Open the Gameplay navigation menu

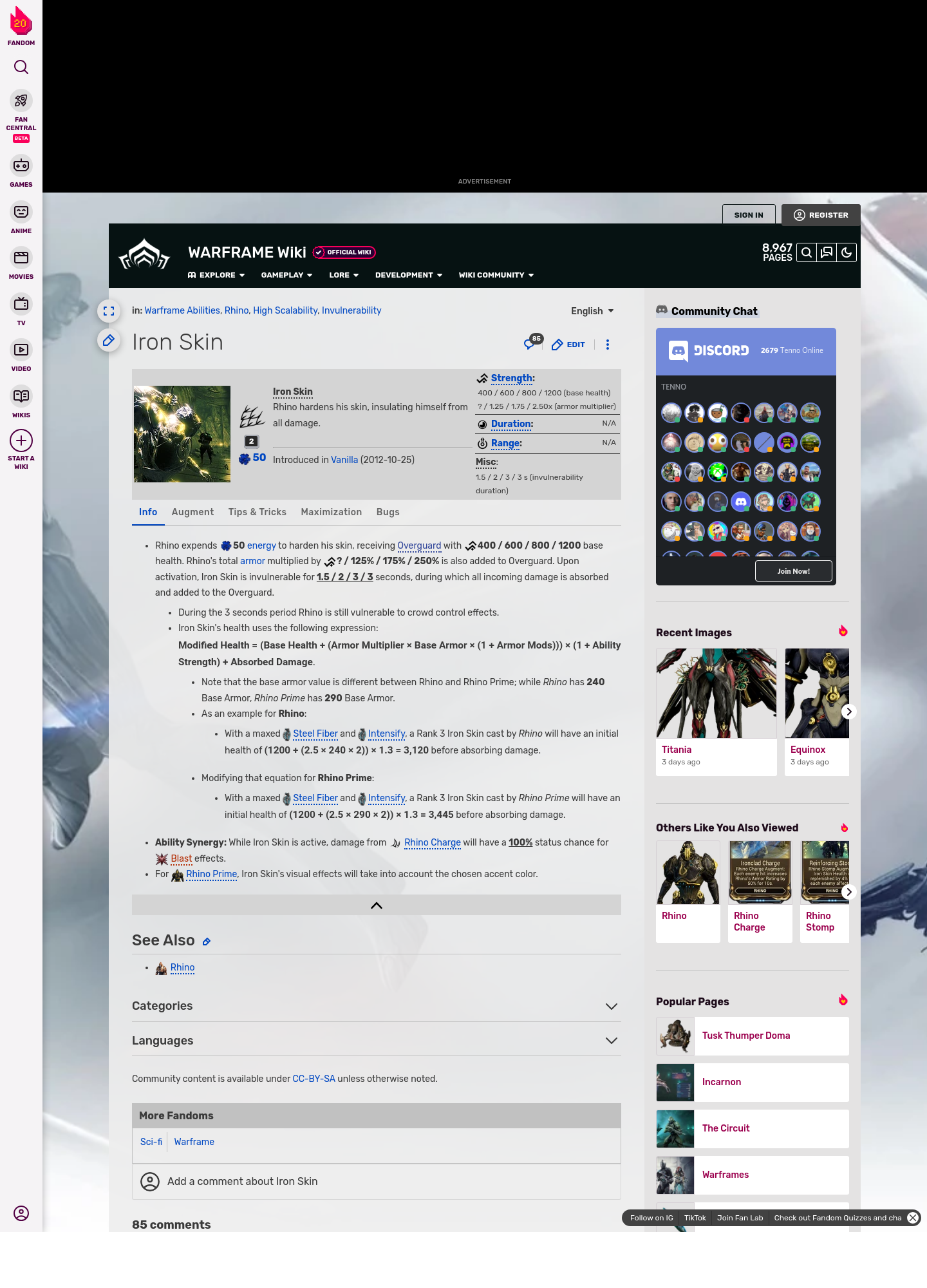pyautogui.click(x=286, y=275)
